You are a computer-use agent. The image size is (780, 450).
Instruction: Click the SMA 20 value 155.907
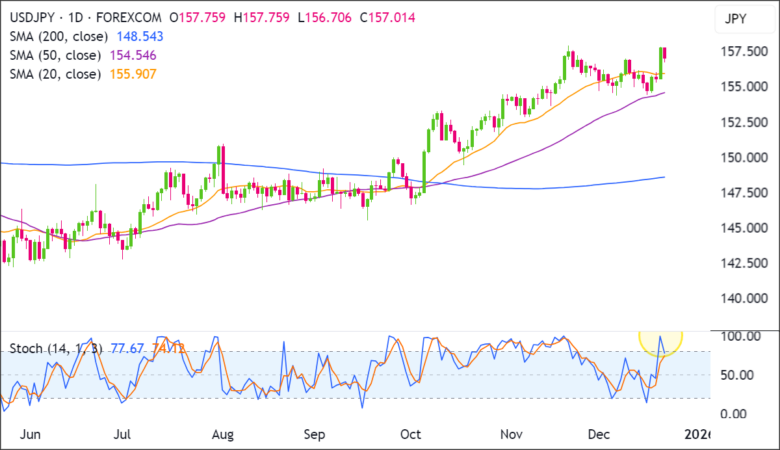click(133, 75)
